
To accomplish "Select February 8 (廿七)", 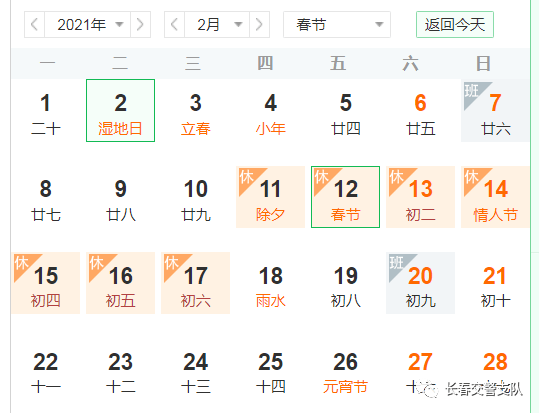I will click(46, 197).
